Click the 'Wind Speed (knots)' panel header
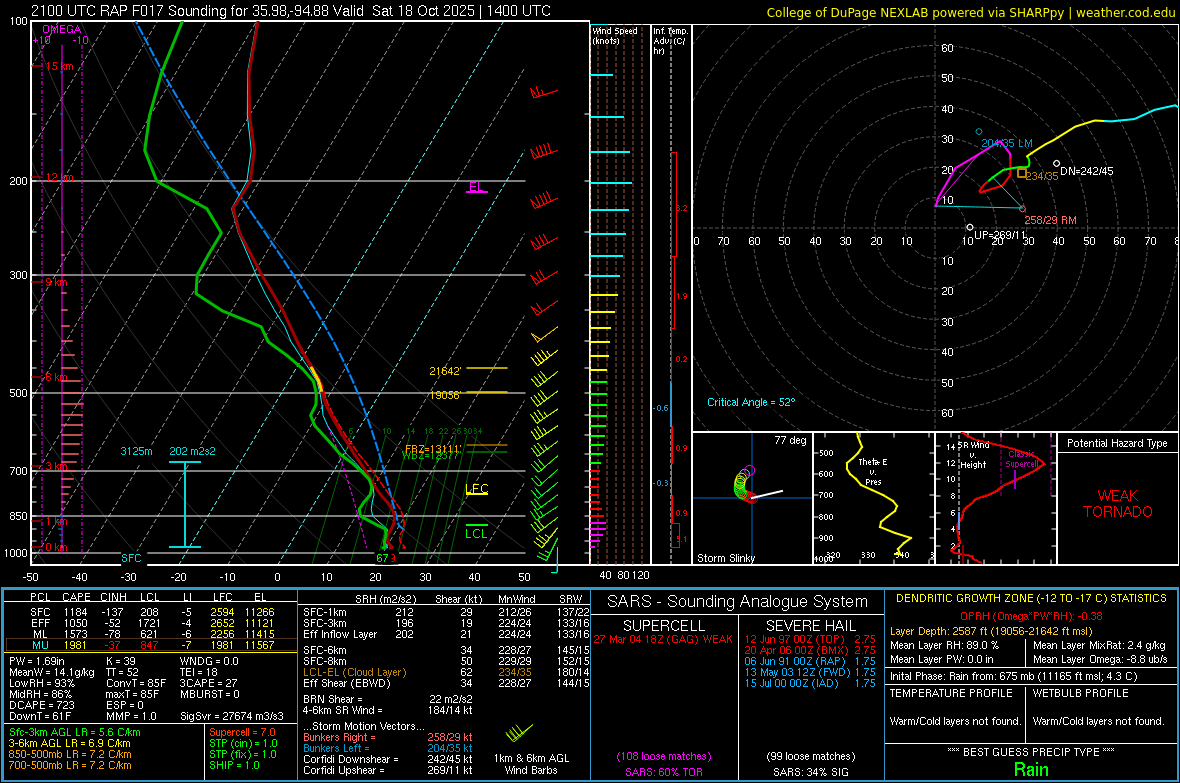The width and height of the screenshot is (1180, 783). [x=615, y=35]
